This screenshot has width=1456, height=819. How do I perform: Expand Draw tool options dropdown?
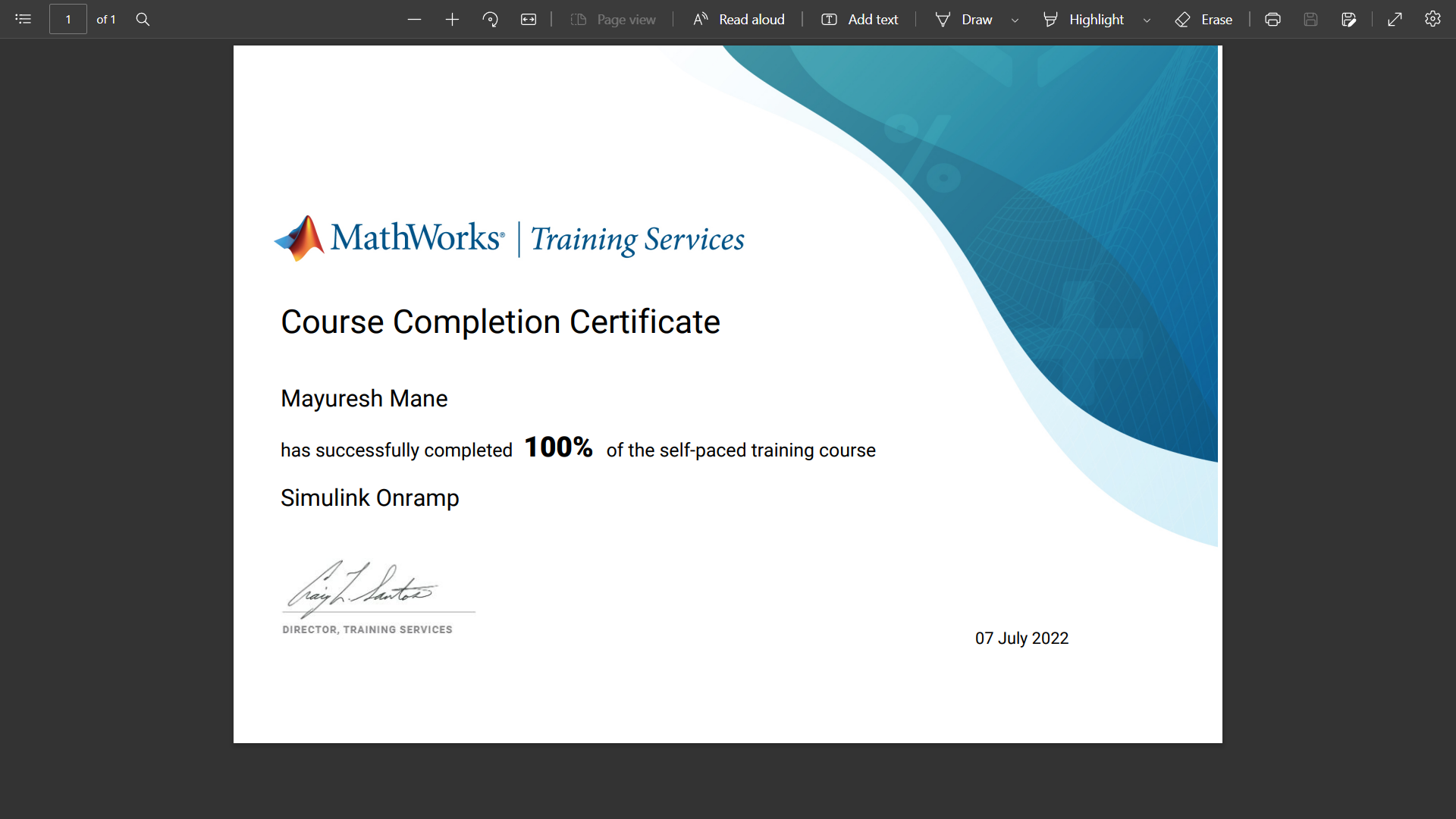point(1015,20)
